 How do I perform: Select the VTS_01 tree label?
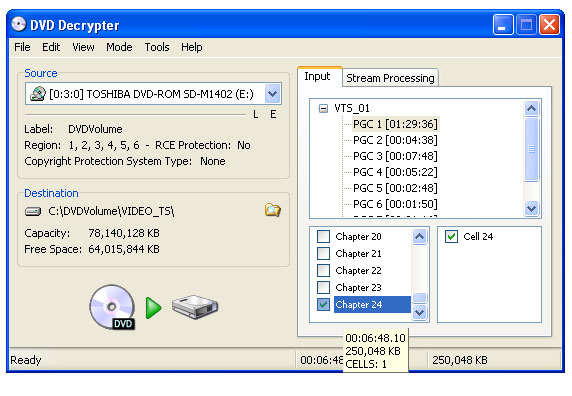tap(352, 108)
